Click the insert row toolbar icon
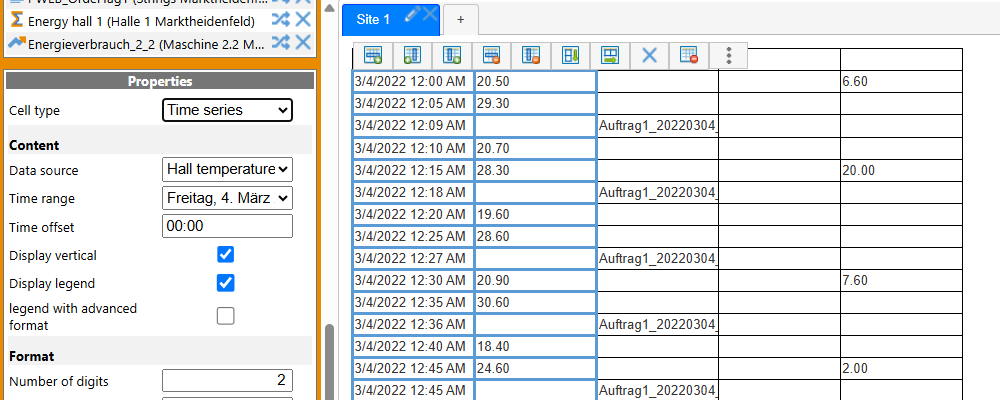Screen dimensions: 1000x400 coord(372,55)
